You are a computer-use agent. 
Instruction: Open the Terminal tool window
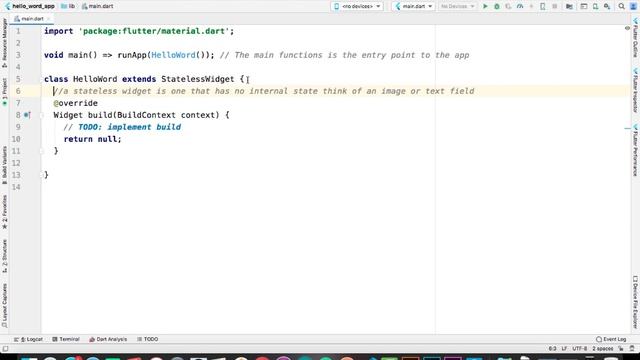point(66,339)
